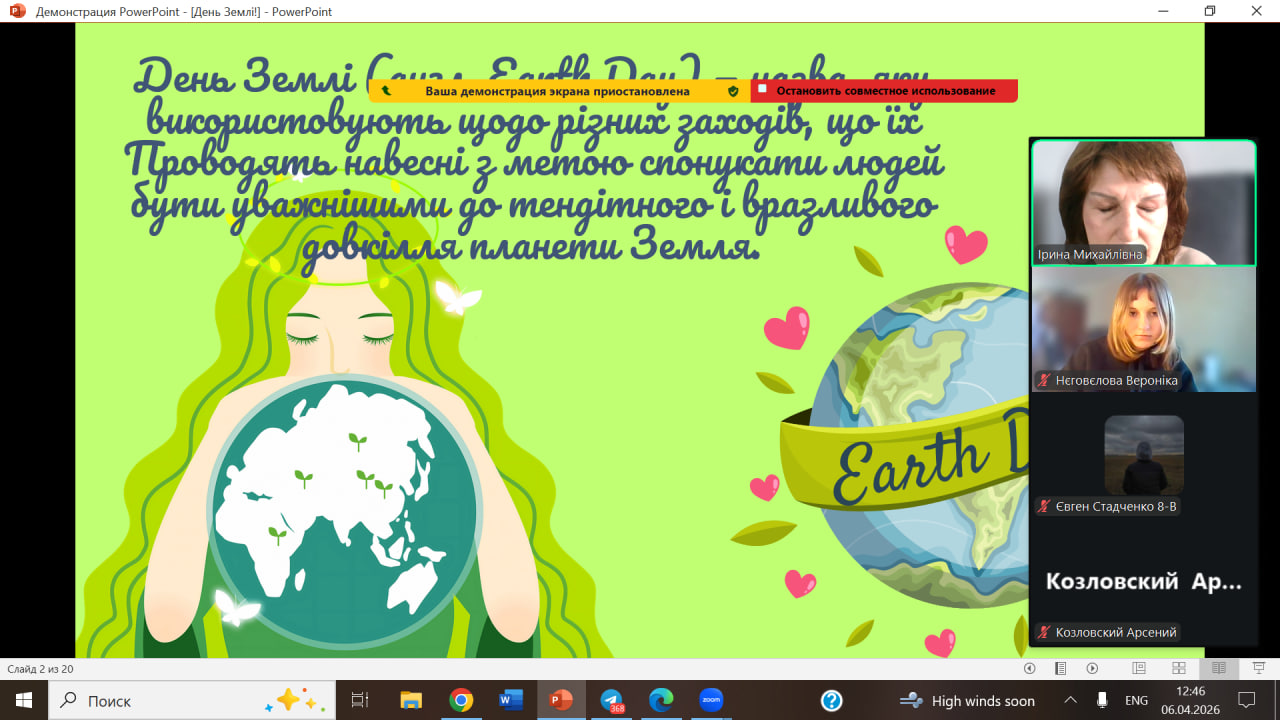Viewport: 1280px width, 720px height.
Task: Go to previous slide using status bar arrow
Action: coord(1029,668)
